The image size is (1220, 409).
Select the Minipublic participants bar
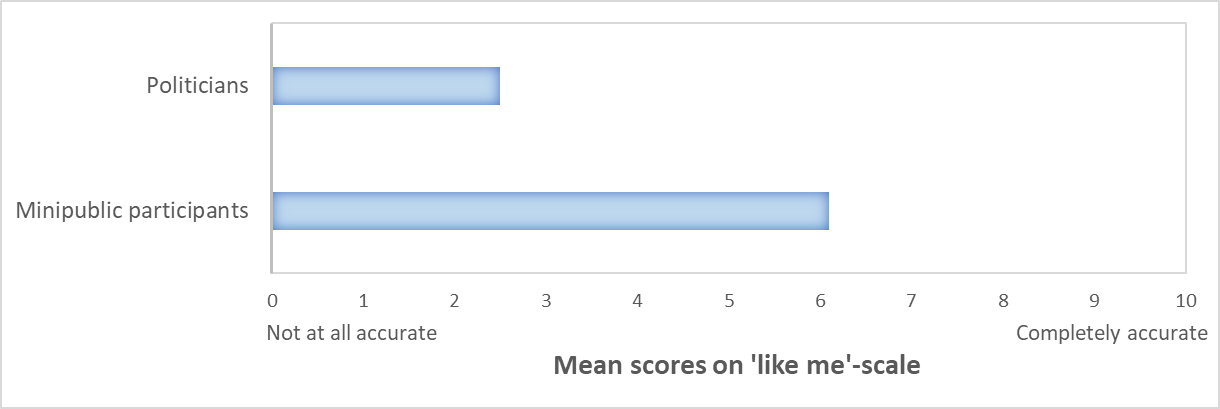point(550,210)
